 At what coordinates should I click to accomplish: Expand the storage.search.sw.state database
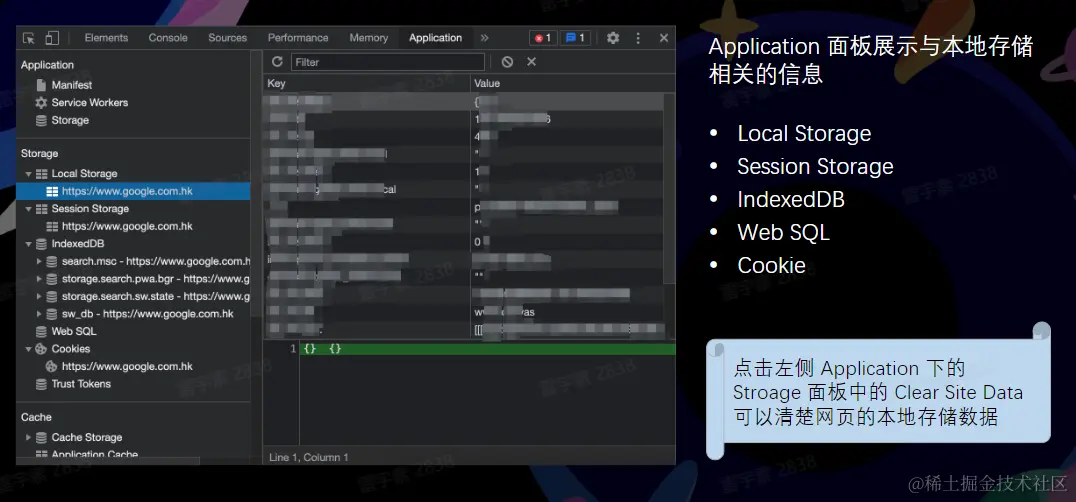pyautogui.click(x=39, y=296)
